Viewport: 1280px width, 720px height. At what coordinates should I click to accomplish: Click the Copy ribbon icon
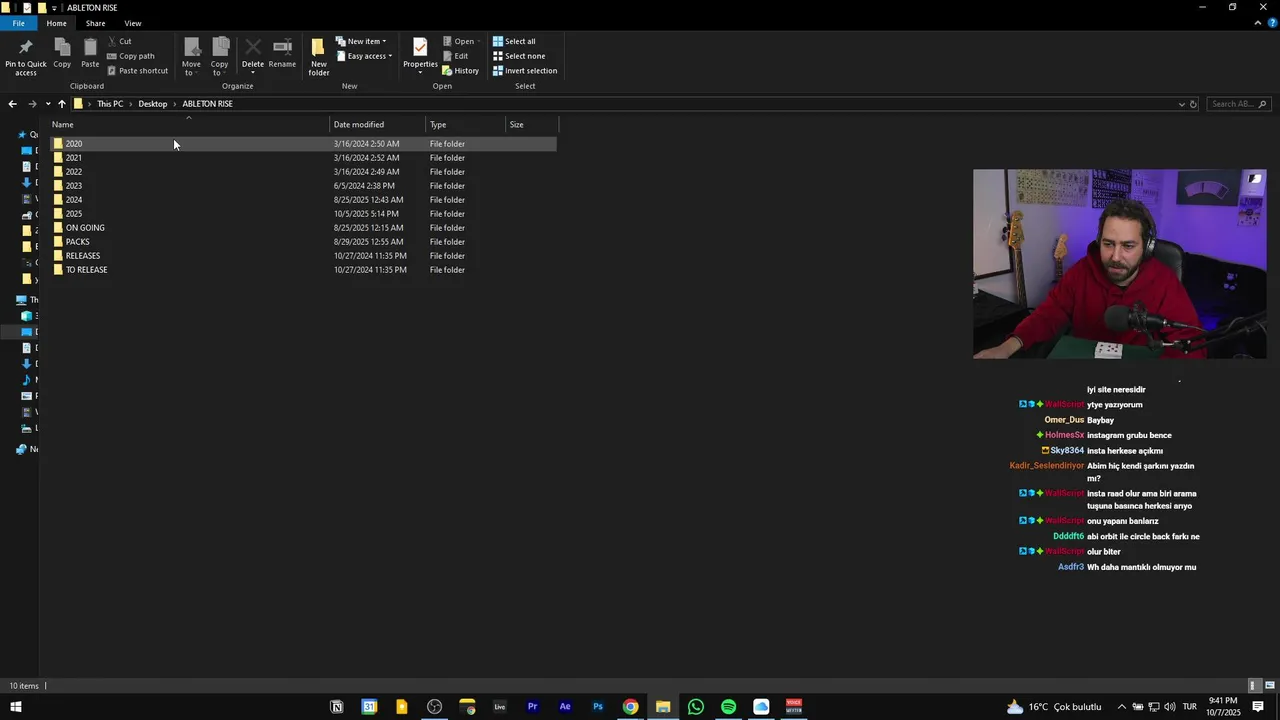click(62, 54)
